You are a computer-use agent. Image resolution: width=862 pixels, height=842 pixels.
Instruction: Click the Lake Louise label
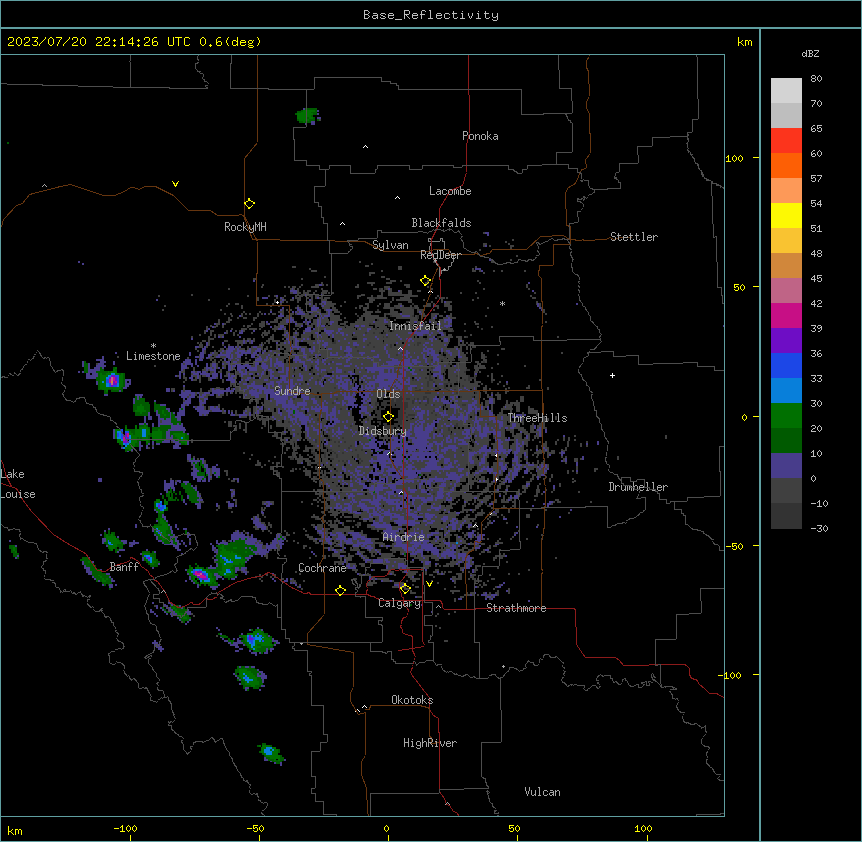[18, 484]
